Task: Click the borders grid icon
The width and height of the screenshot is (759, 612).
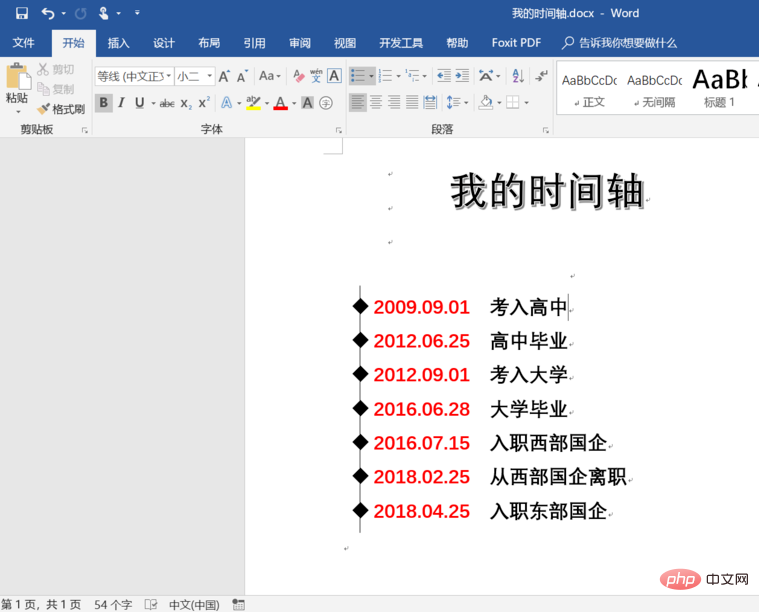Action: 513,103
